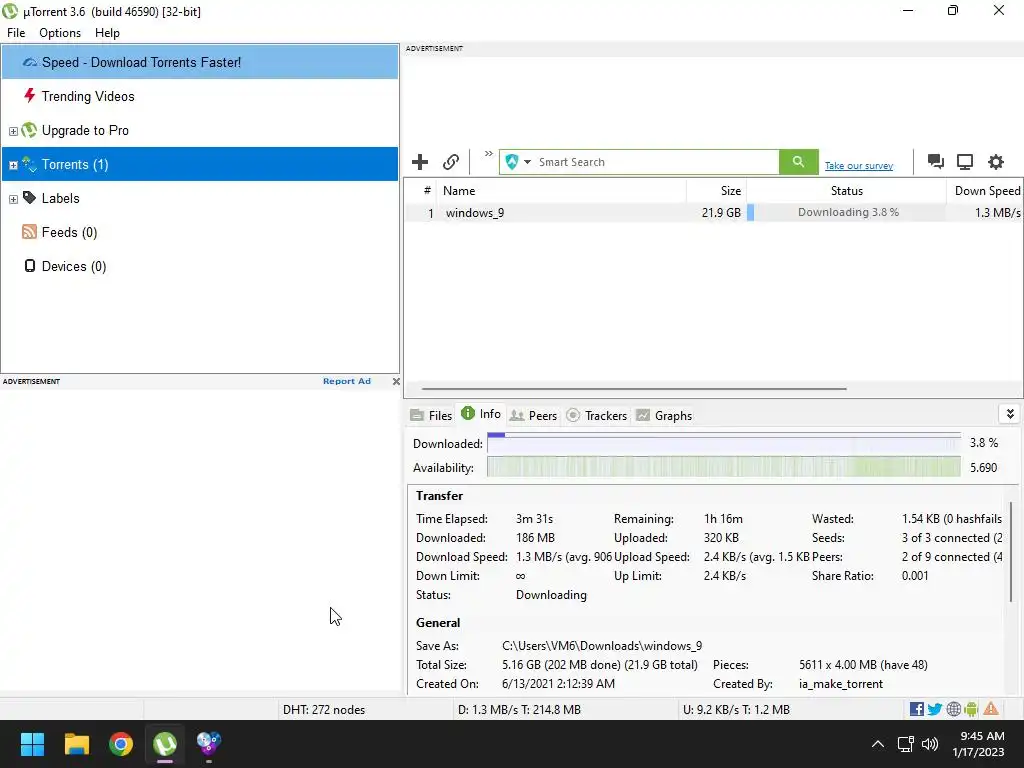Click the Android icon in status bar
This screenshot has width=1024, height=768.
click(x=971, y=709)
